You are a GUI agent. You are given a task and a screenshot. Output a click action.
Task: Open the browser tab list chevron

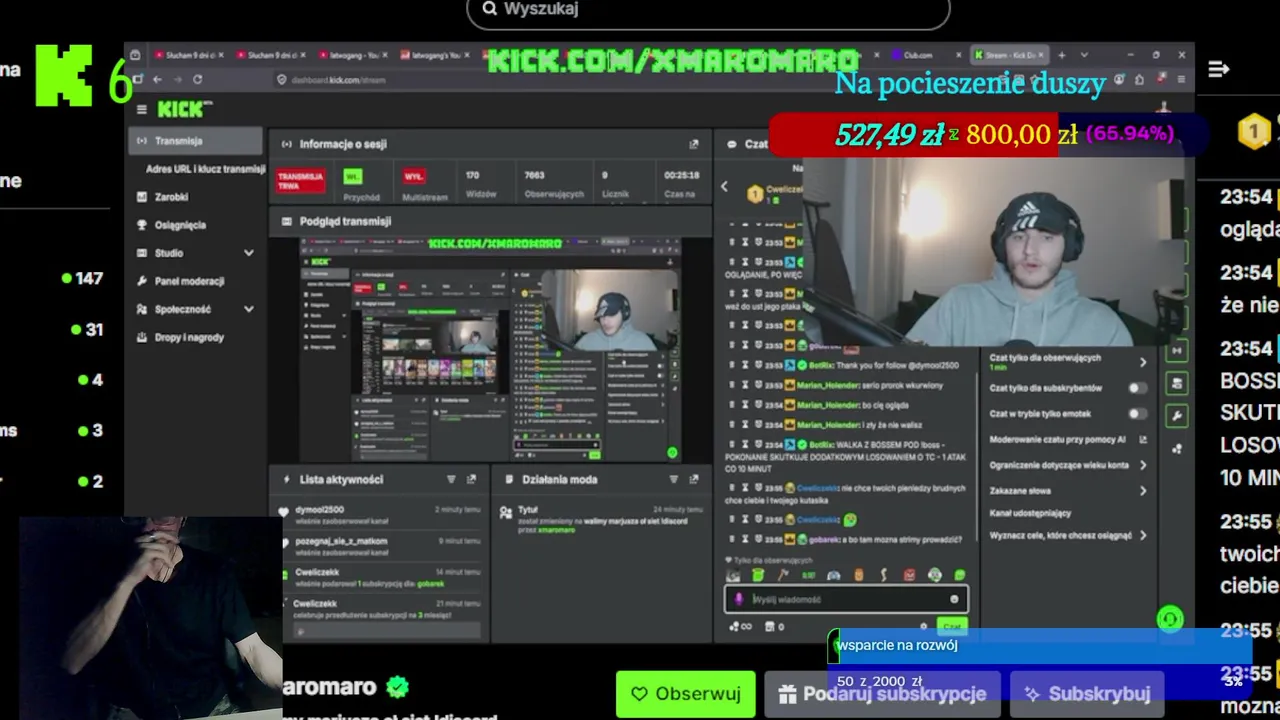[x=1084, y=55]
